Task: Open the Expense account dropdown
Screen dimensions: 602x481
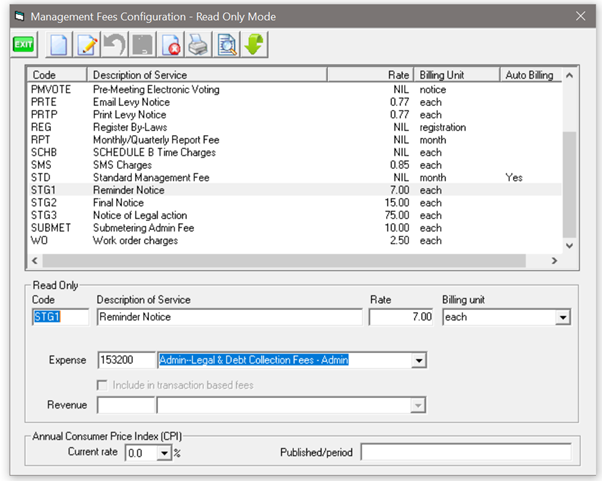Action: pos(418,360)
